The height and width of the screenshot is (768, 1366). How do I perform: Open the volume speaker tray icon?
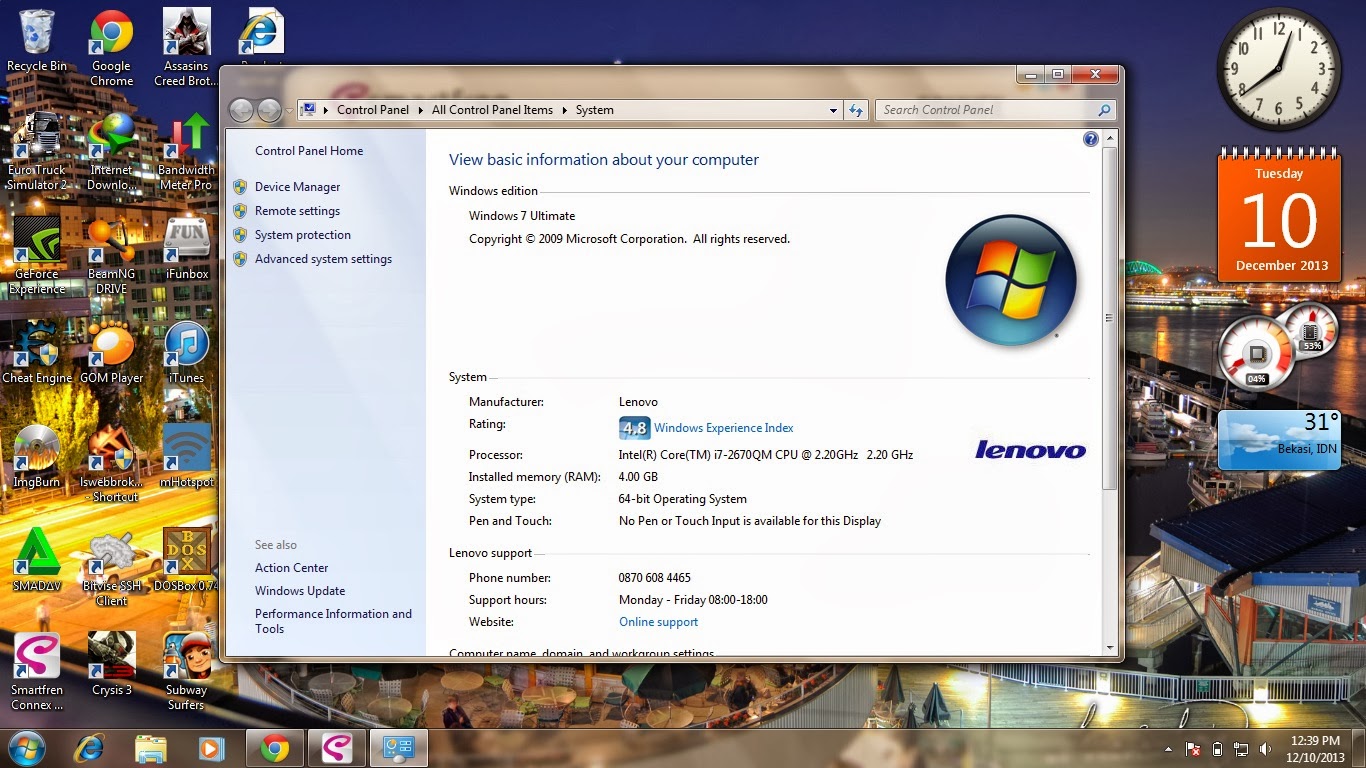click(x=1265, y=749)
